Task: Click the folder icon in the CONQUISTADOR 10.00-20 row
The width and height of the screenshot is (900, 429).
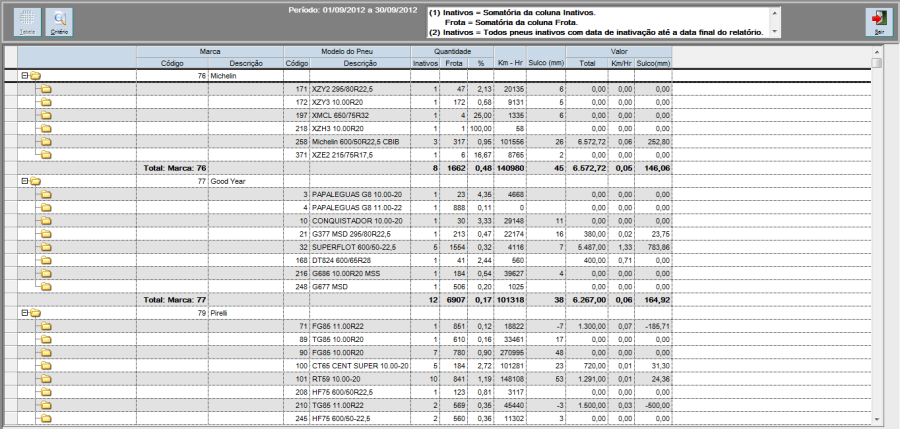Action: click(x=46, y=221)
